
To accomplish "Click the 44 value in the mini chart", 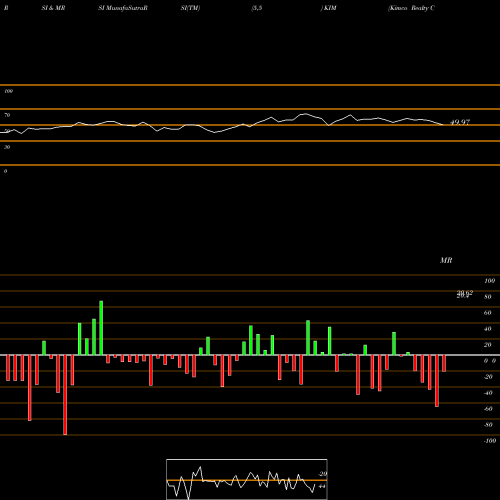I will click(322, 486).
